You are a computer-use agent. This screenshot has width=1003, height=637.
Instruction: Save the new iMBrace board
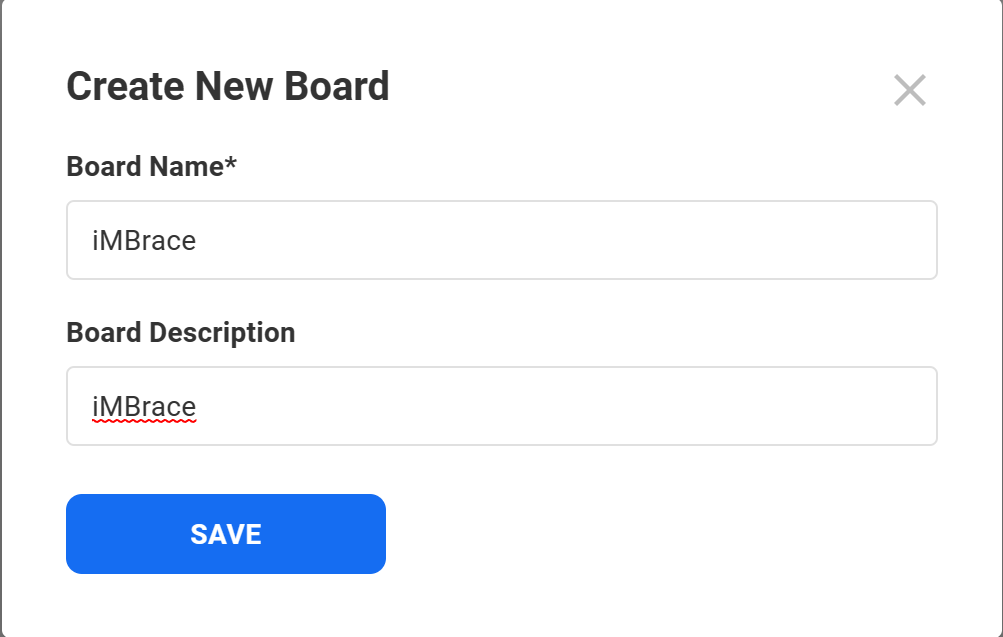(226, 534)
